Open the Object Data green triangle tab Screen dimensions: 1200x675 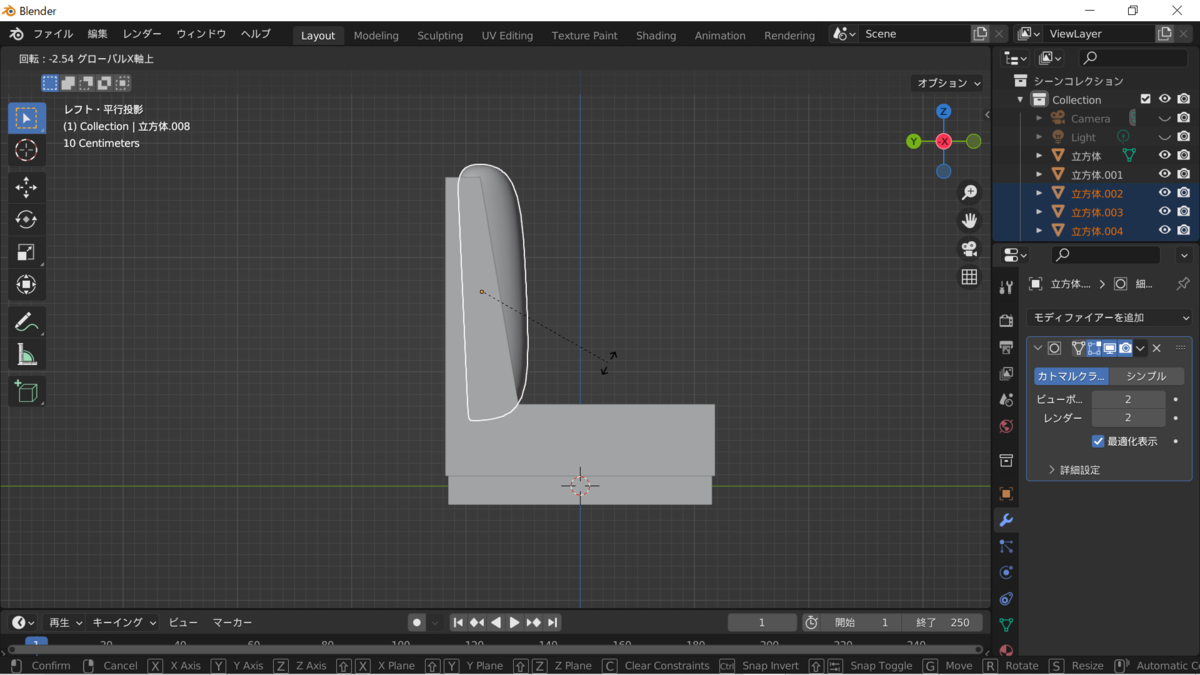tap(1006, 625)
